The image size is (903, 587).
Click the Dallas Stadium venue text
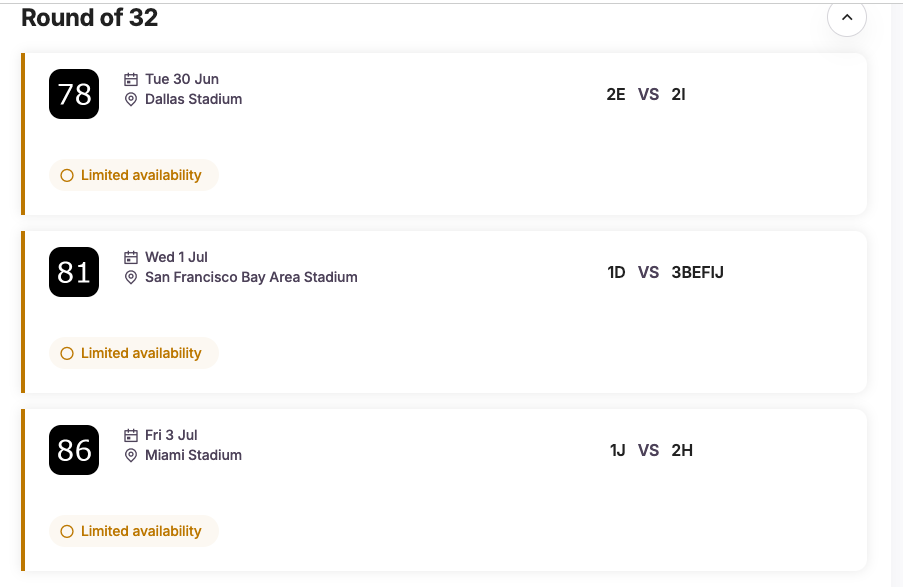(x=193, y=99)
